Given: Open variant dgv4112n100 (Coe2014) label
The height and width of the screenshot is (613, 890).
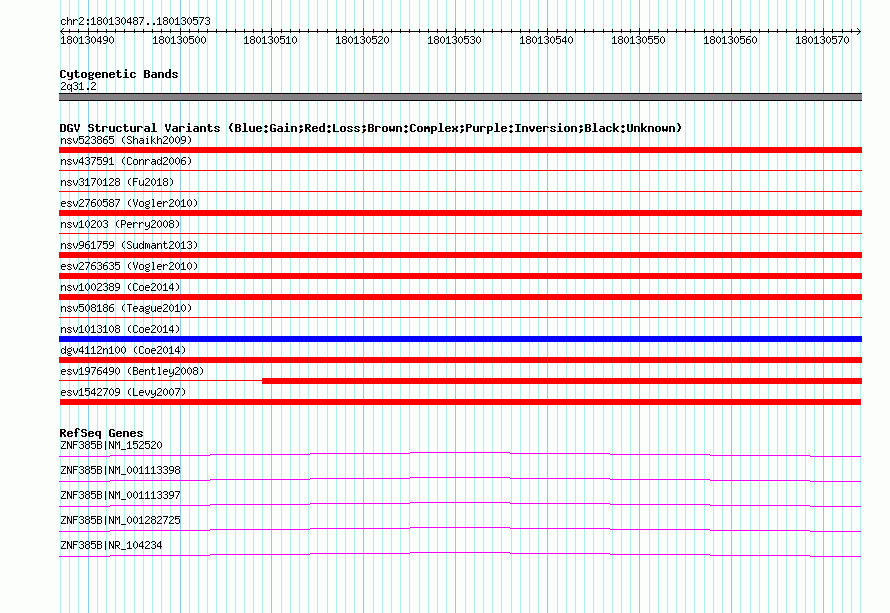Looking at the screenshot, I should (x=123, y=350).
